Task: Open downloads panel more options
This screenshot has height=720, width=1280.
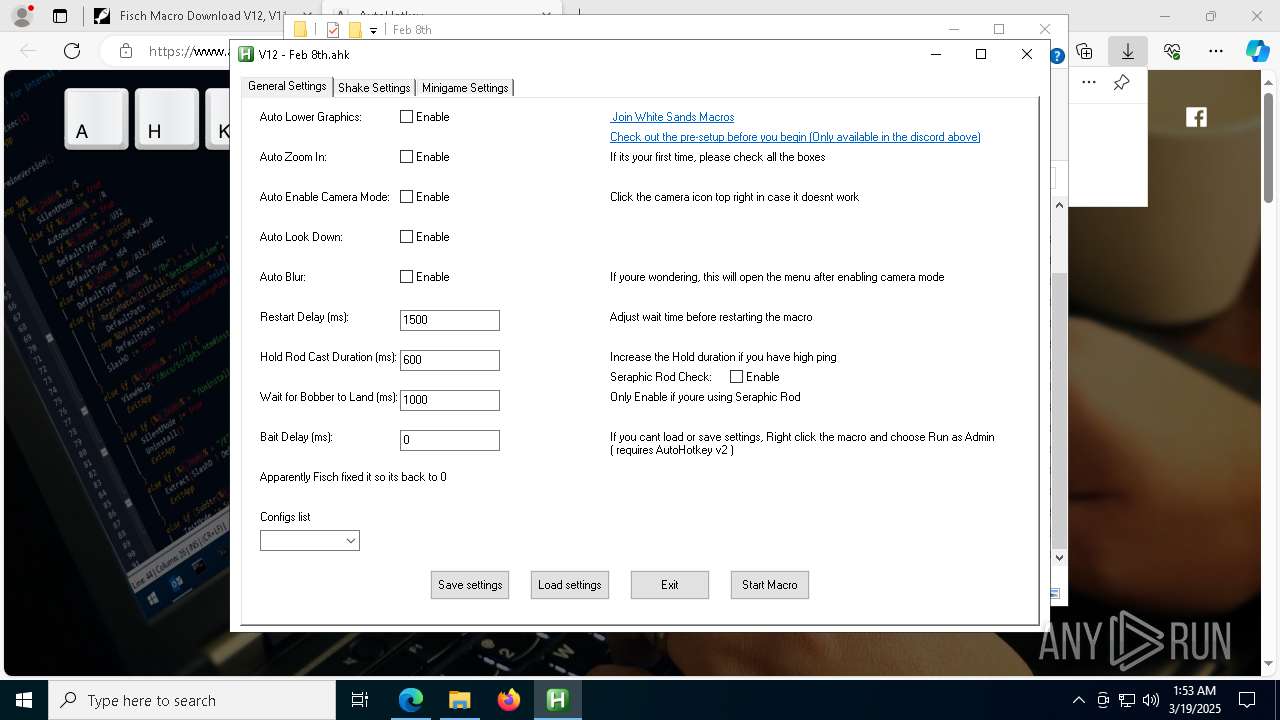Action: [1089, 83]
